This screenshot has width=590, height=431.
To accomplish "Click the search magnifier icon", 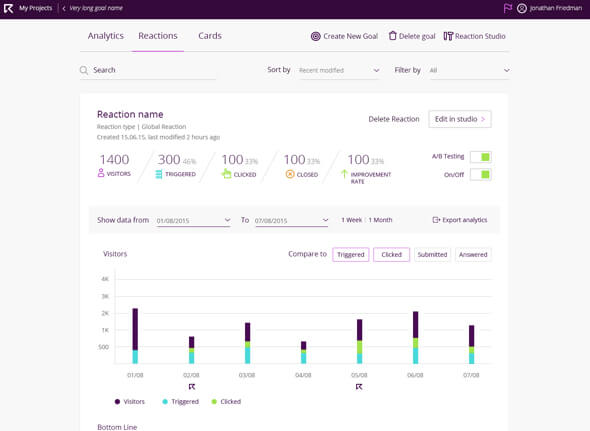I will (84, 70).
